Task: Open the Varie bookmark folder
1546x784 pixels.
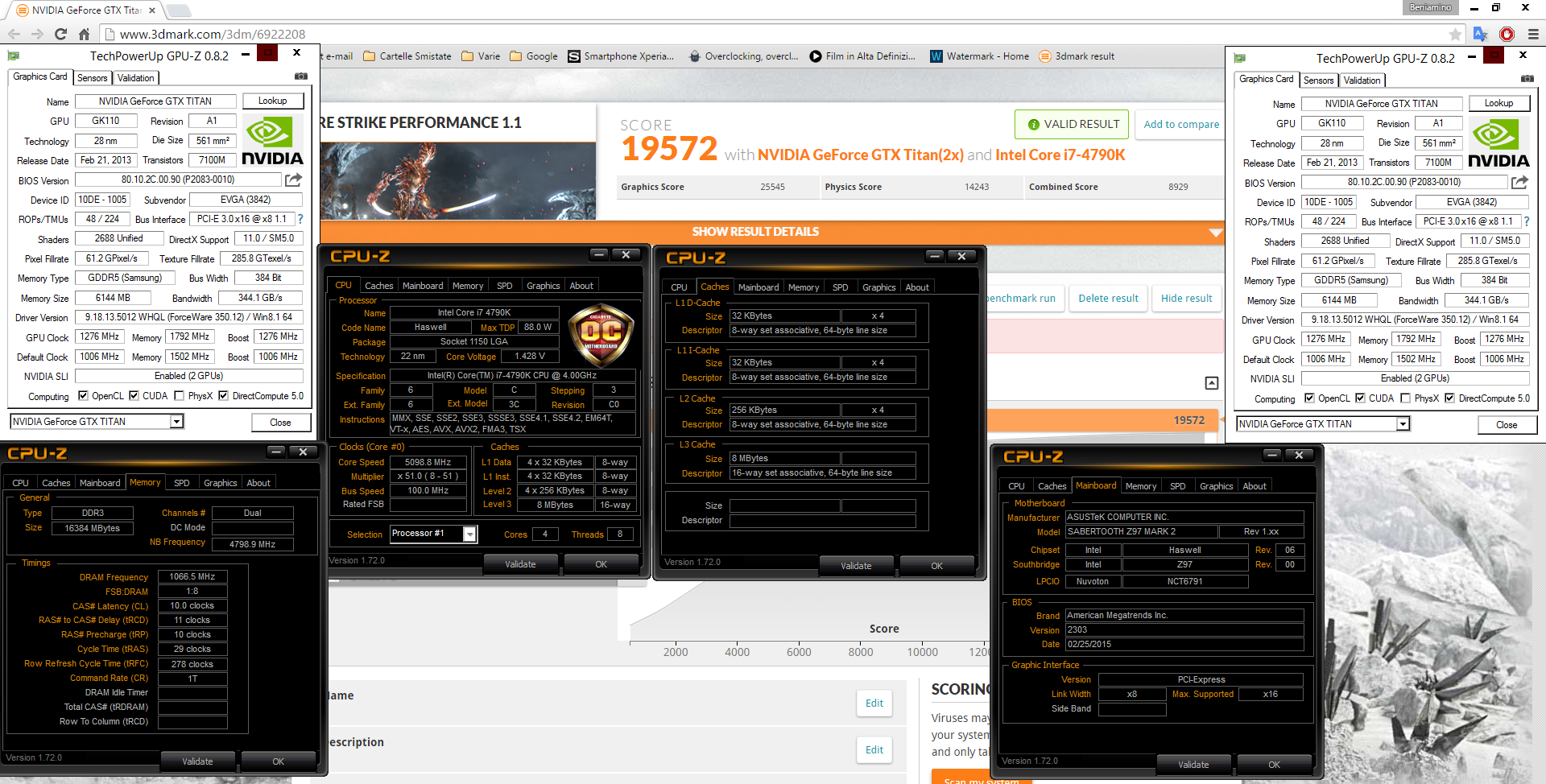Action: click(x=481, y=56)
